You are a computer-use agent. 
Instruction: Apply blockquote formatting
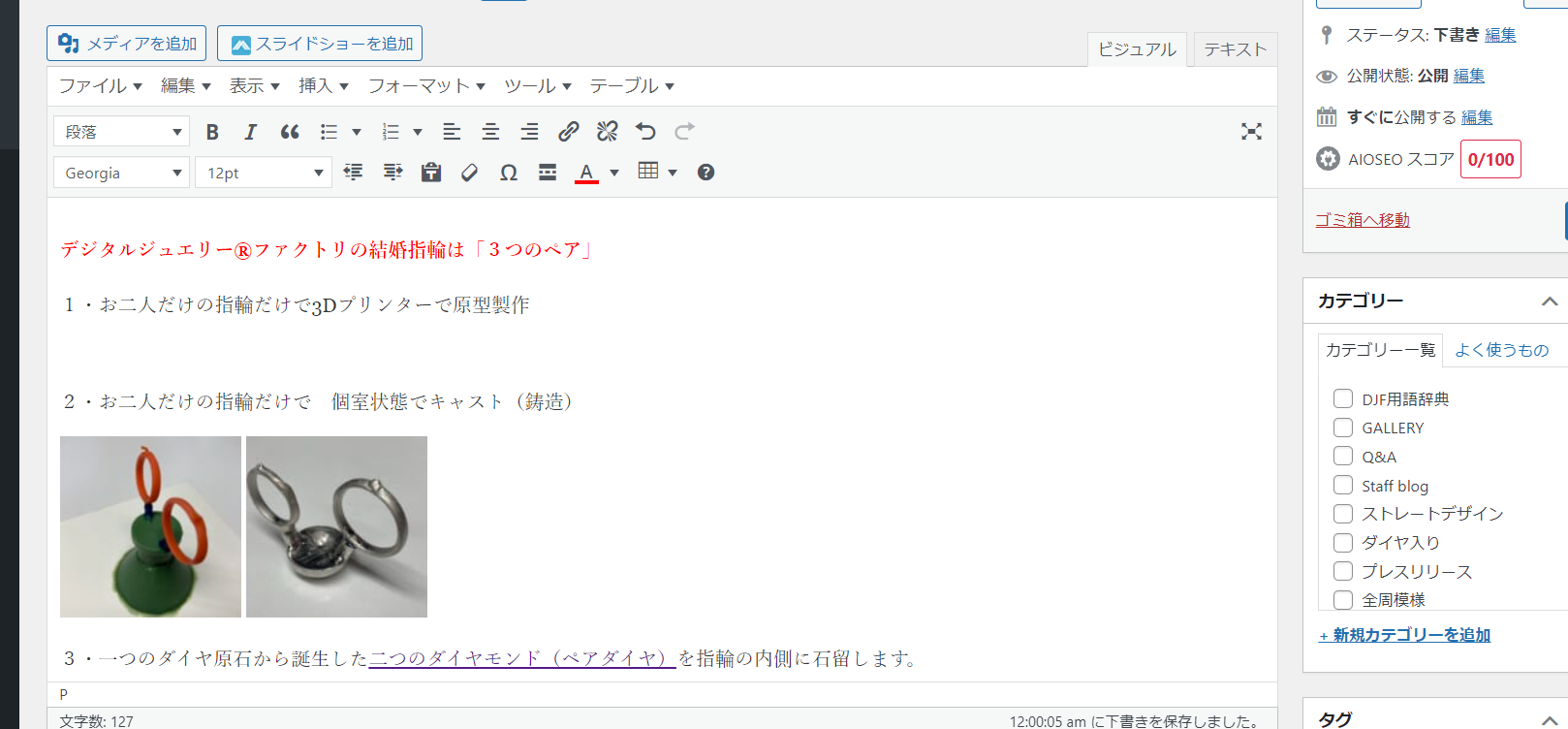tap(290, 132)
